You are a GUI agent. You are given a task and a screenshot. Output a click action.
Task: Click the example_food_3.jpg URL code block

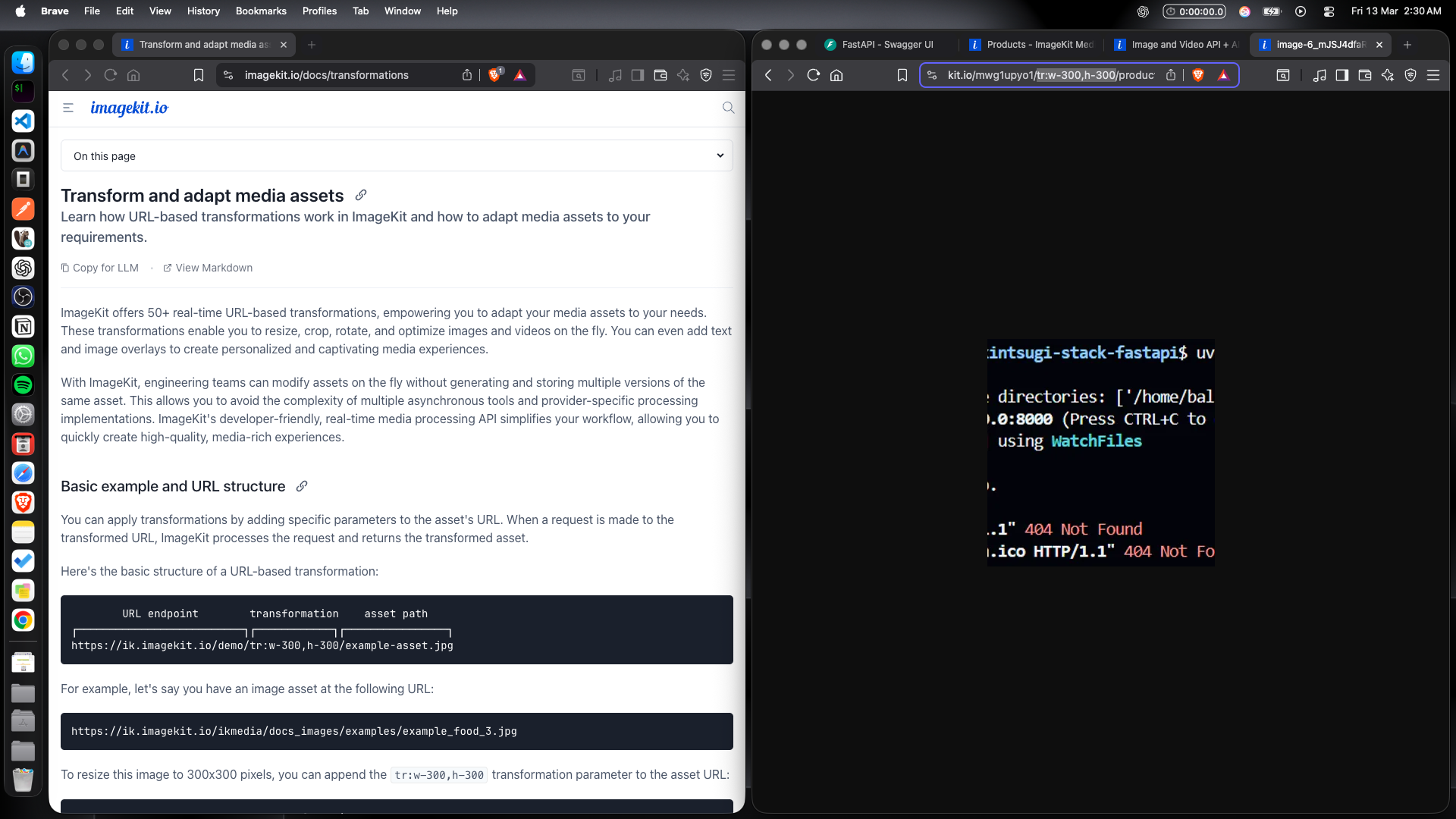(x=397, y=731)
